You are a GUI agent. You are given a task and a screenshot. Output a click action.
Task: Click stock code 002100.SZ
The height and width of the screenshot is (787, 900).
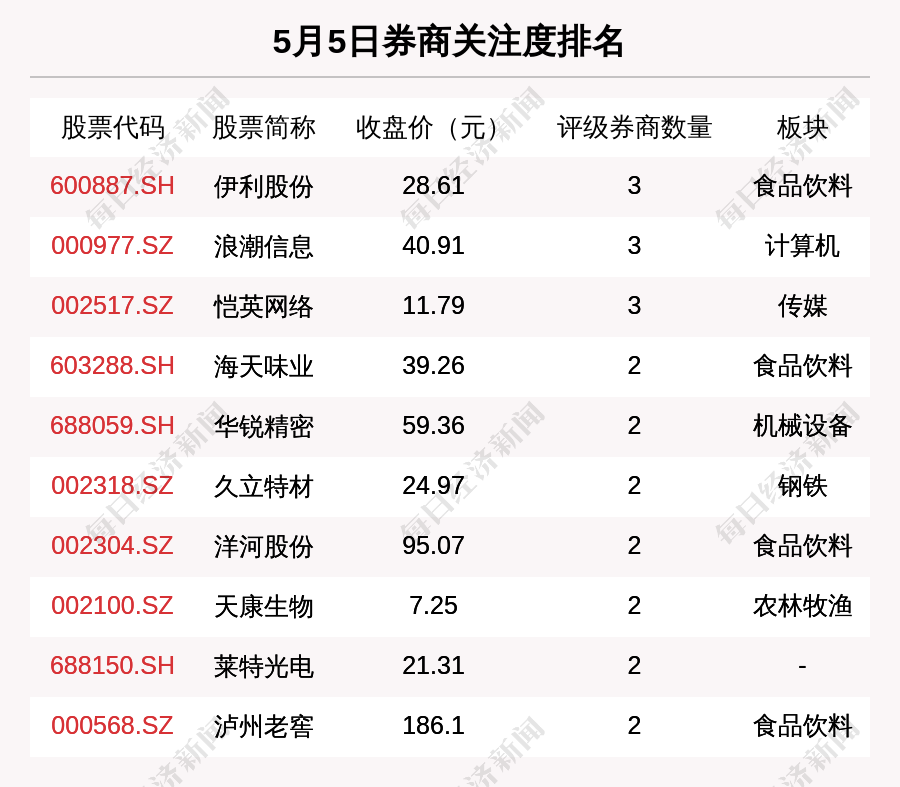[112, 606]
